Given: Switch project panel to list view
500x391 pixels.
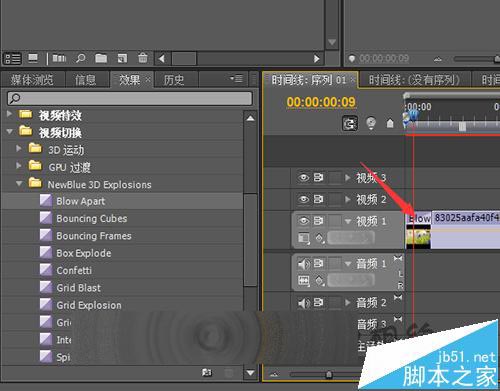Looking at the screenshot, I should click(12, 59).
